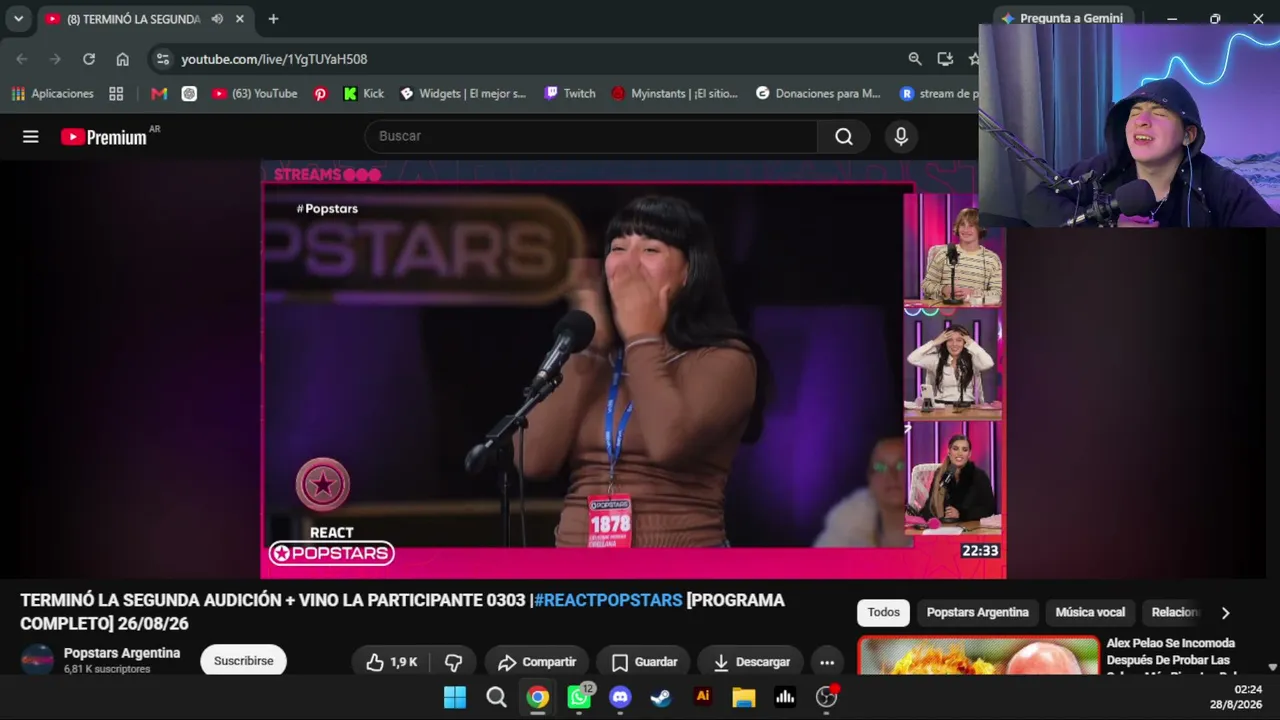Open the (63) YouTube bookmark
This screenshot has width=1280, height=720.
(255, 93)
